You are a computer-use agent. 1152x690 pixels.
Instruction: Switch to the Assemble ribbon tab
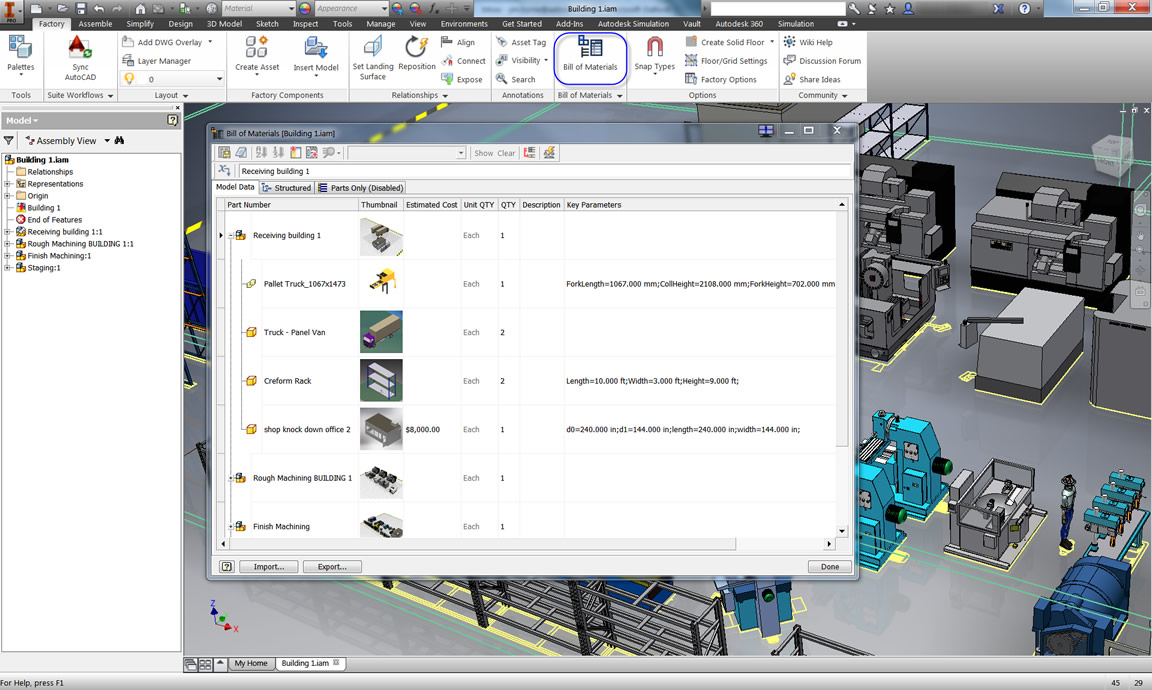[x=96, y=24]
